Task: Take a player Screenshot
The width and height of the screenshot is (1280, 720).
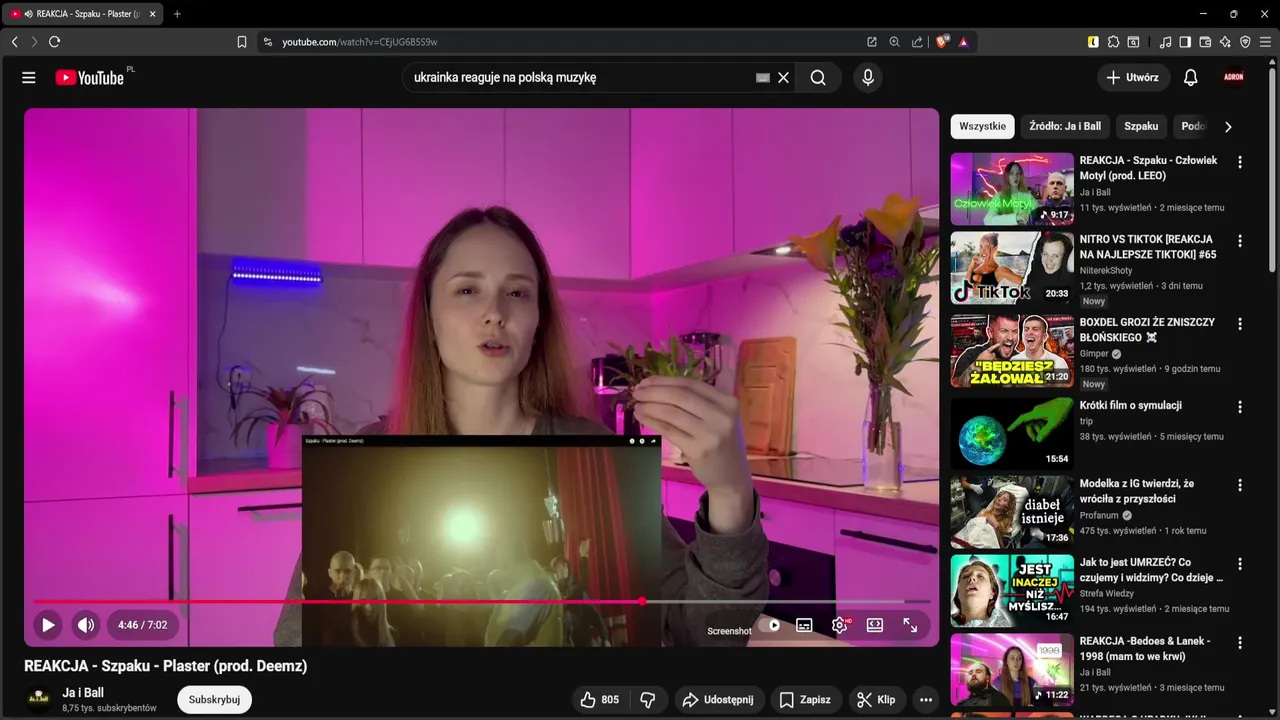Action: pyautogui.click(x=729, y=631)
